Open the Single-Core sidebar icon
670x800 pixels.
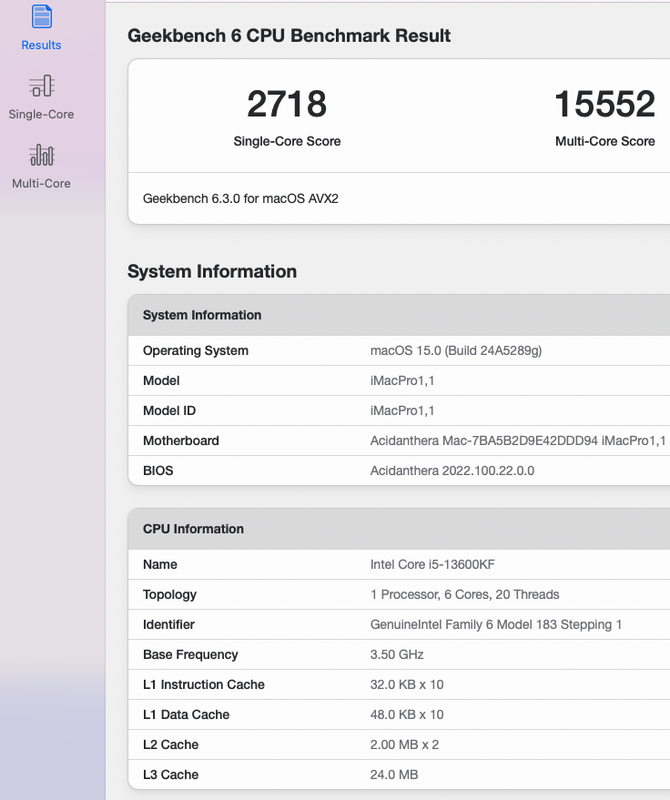(x=41, y=86)
